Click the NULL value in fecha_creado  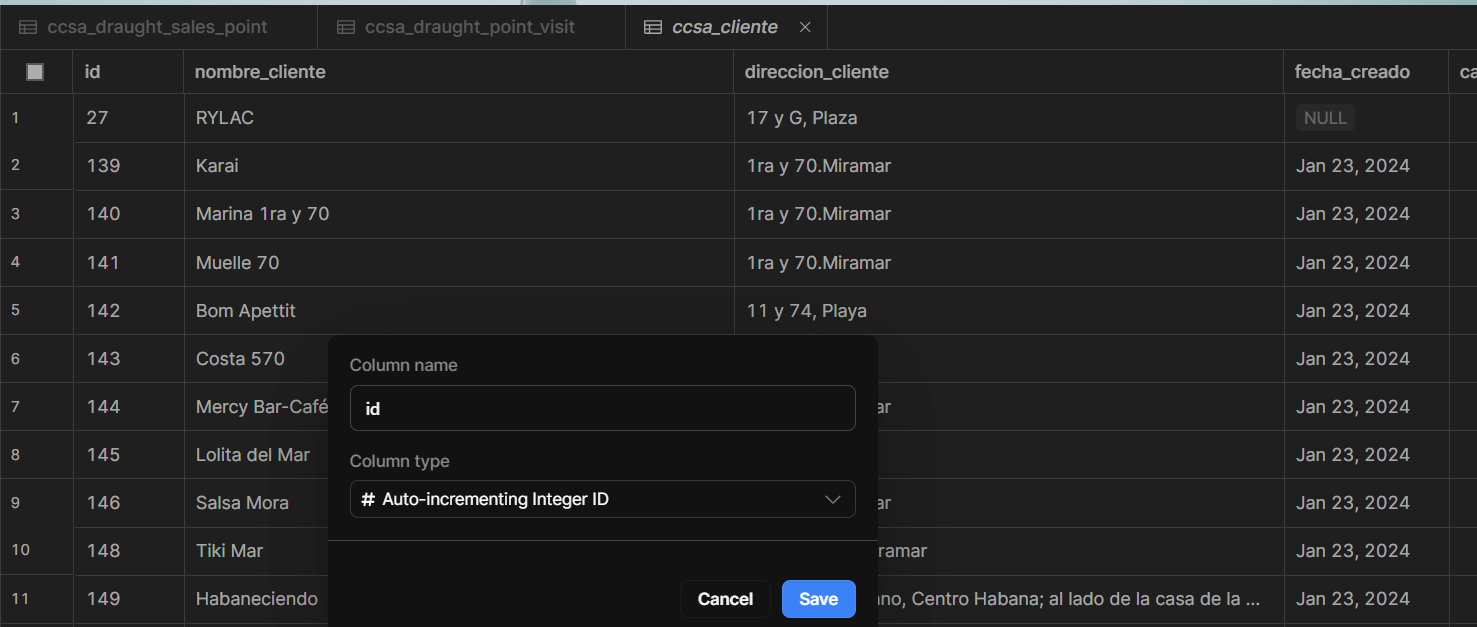(x=1325, y=118)
